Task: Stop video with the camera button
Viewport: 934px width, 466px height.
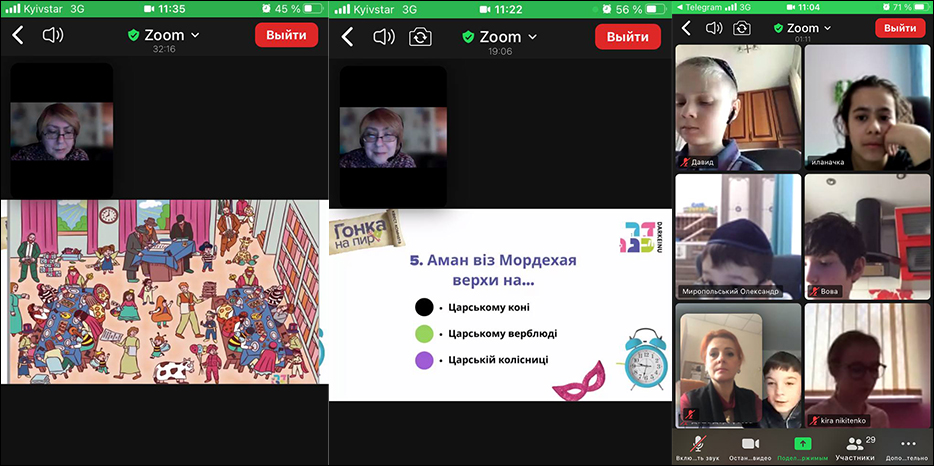Action: coord(750,447)
